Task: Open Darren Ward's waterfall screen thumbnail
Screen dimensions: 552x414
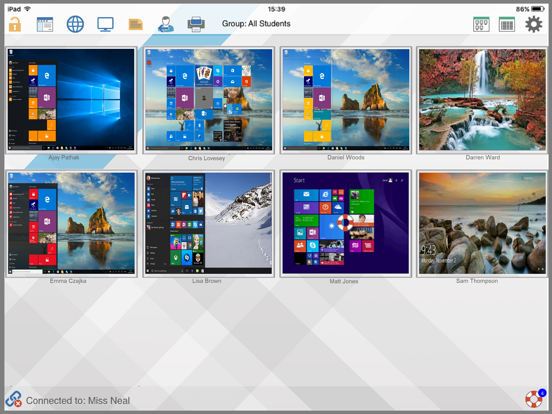Action: coord(482,100)
